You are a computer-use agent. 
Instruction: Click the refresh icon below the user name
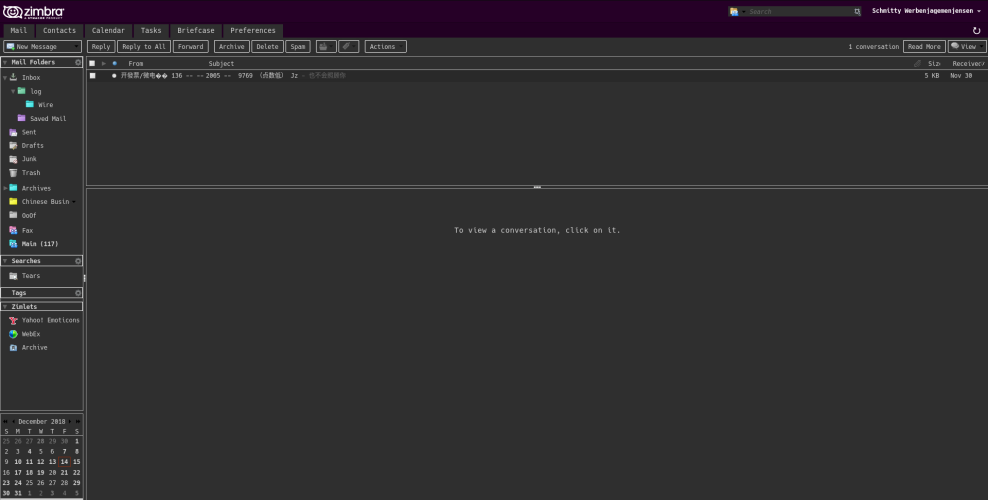click(x=977, y=30)
